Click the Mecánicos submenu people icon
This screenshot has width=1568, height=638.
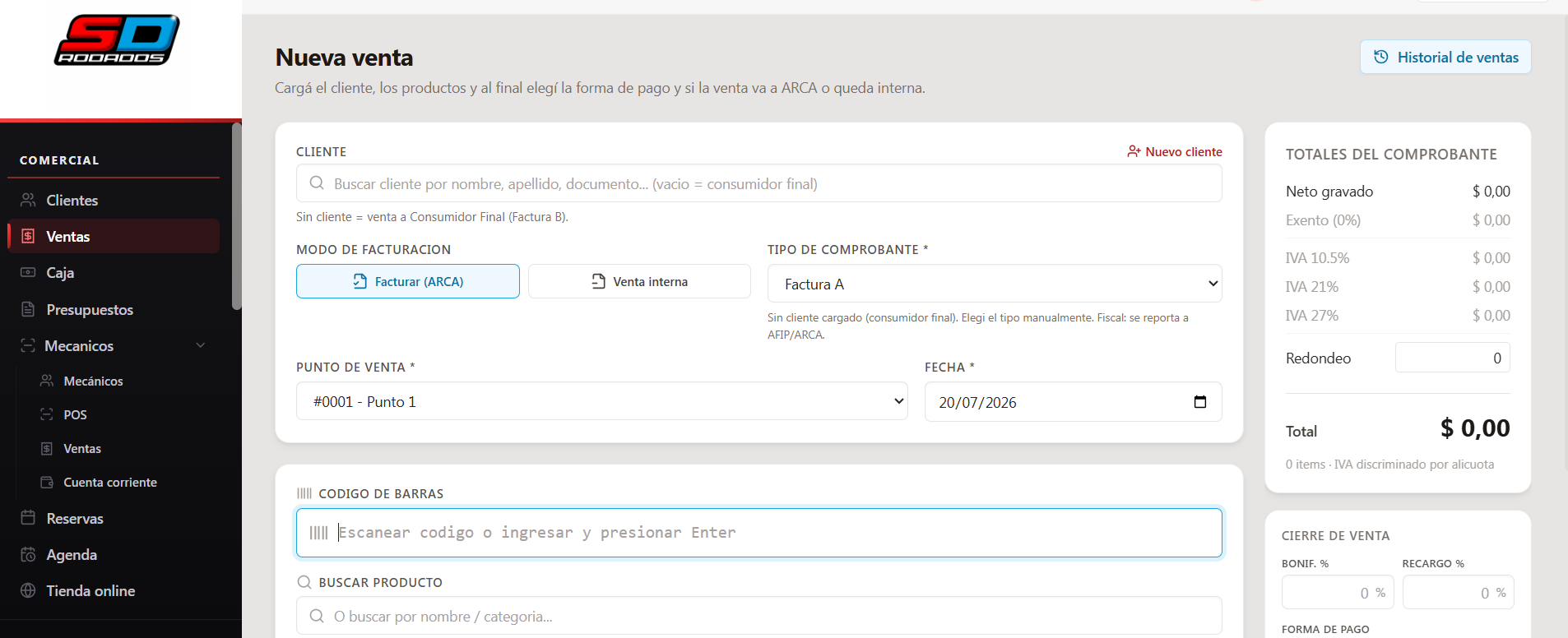[47, 381]
